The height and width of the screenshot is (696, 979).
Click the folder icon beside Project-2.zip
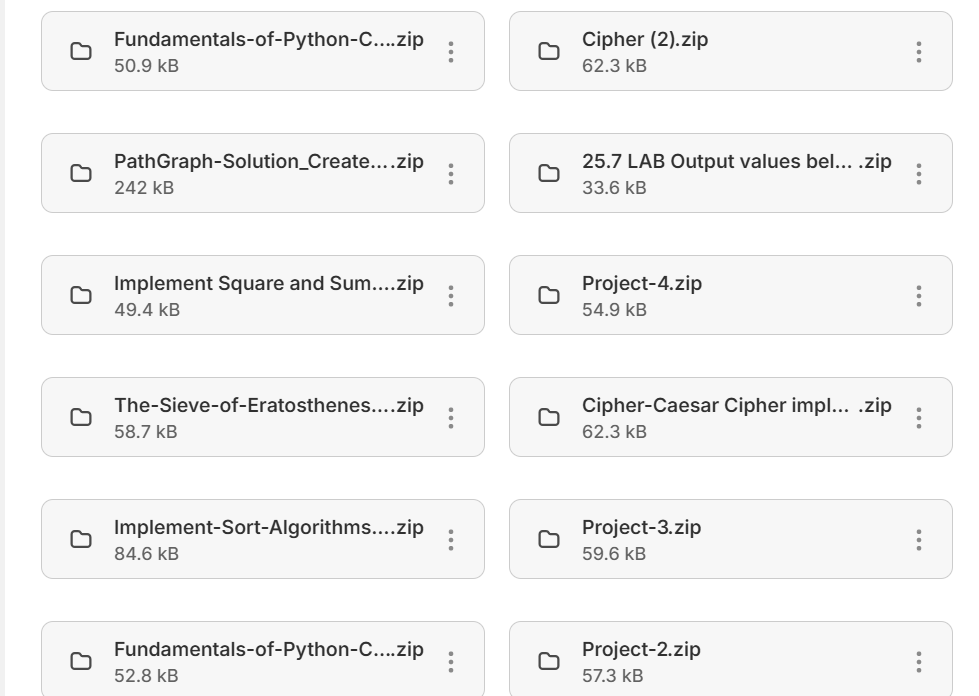point(548,660)
